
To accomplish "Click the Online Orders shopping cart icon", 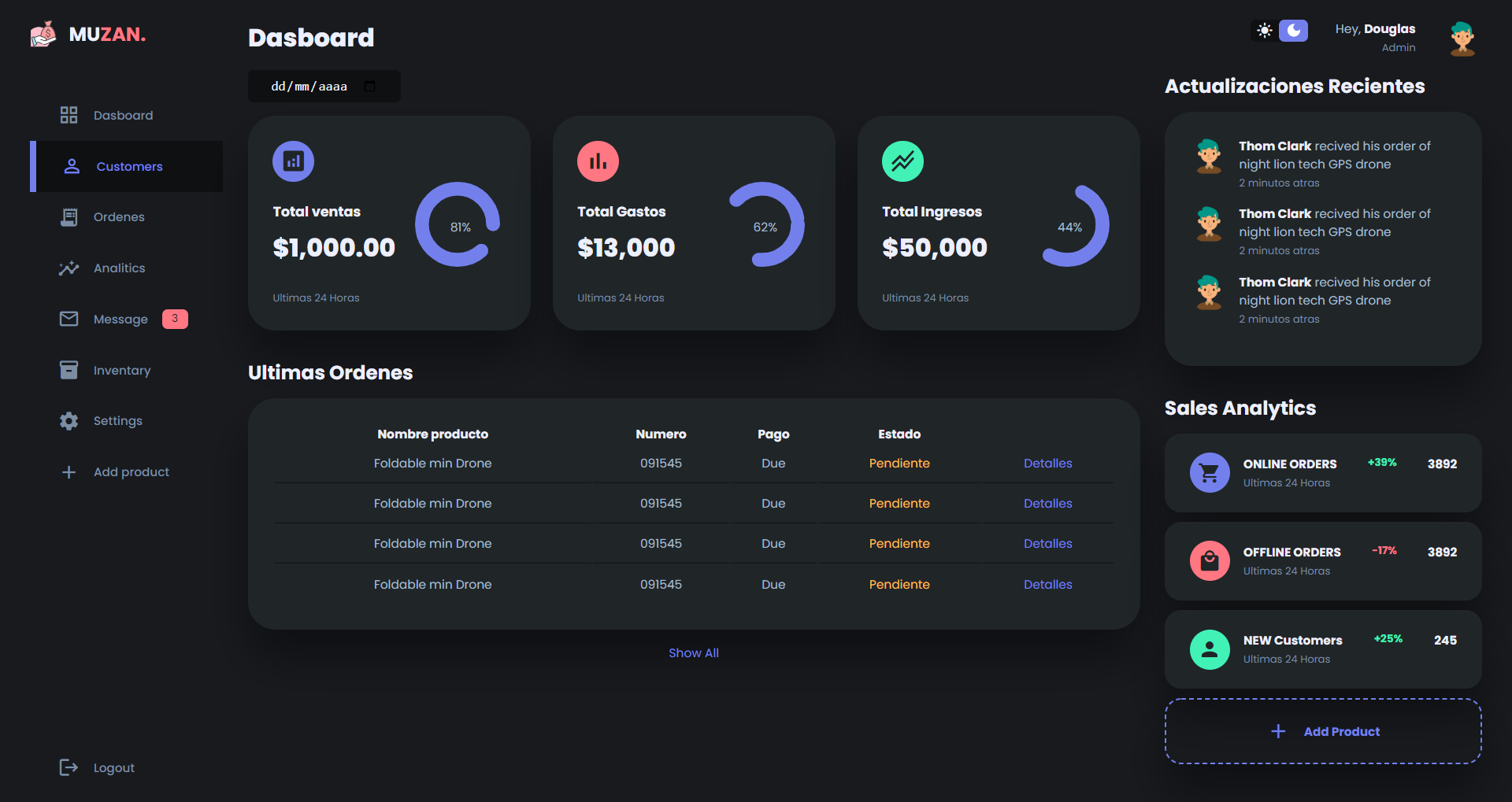I will point(1210,472).
